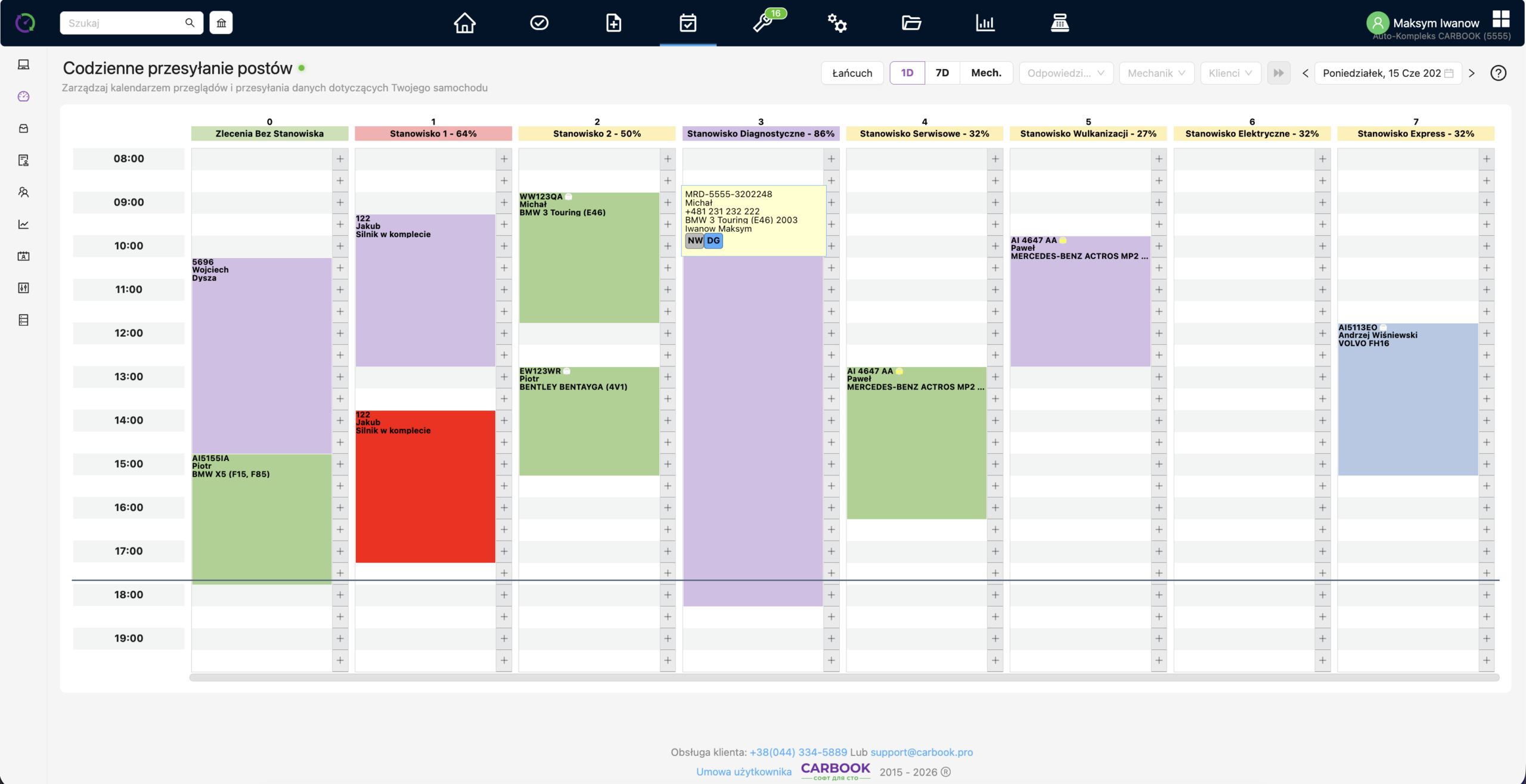Open the cash register icon

(1059, 23)
